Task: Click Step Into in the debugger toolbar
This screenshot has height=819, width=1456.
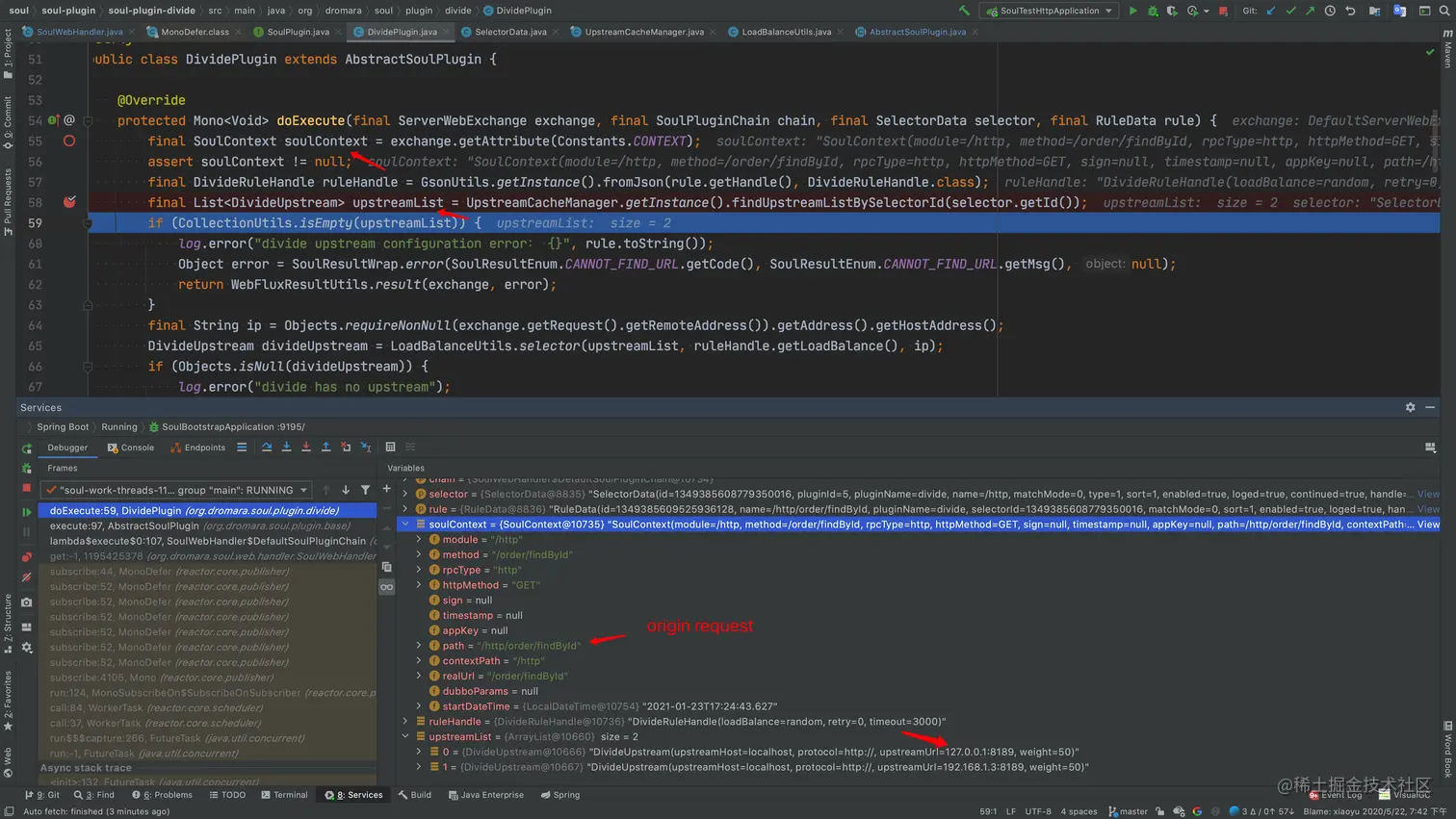Action: click(x=286, y=448)
